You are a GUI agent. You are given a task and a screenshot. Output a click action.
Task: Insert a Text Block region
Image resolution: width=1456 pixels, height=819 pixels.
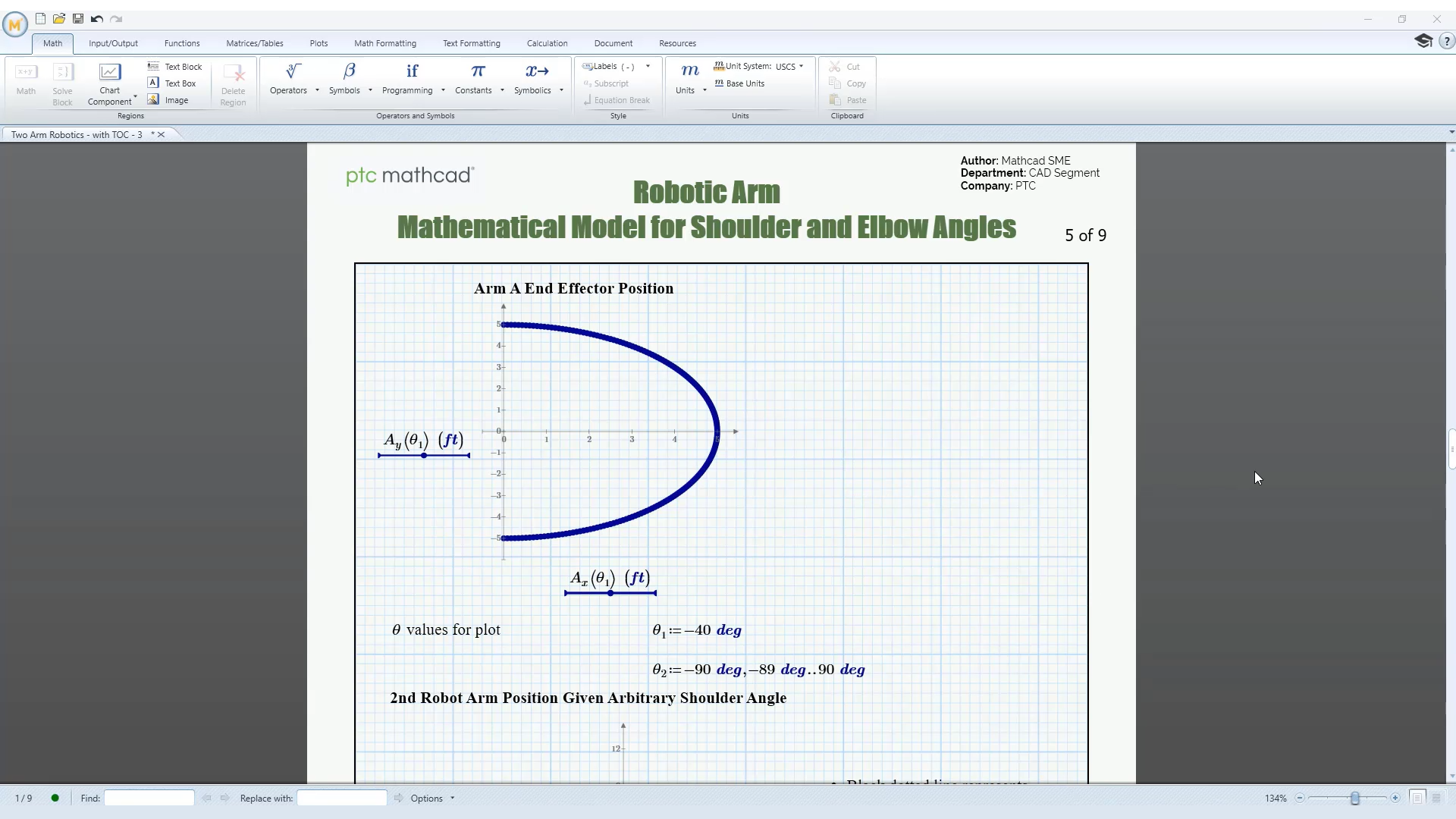click(x=175, y=67)
